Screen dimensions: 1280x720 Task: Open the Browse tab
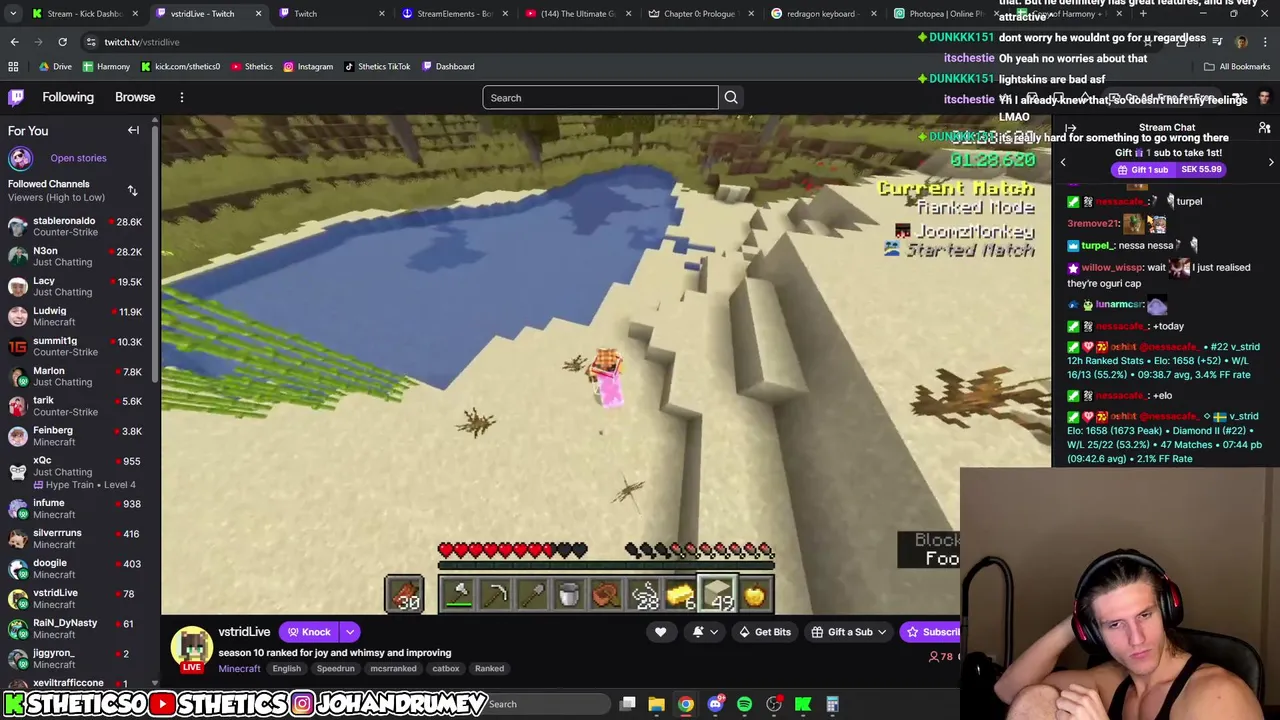135,97
